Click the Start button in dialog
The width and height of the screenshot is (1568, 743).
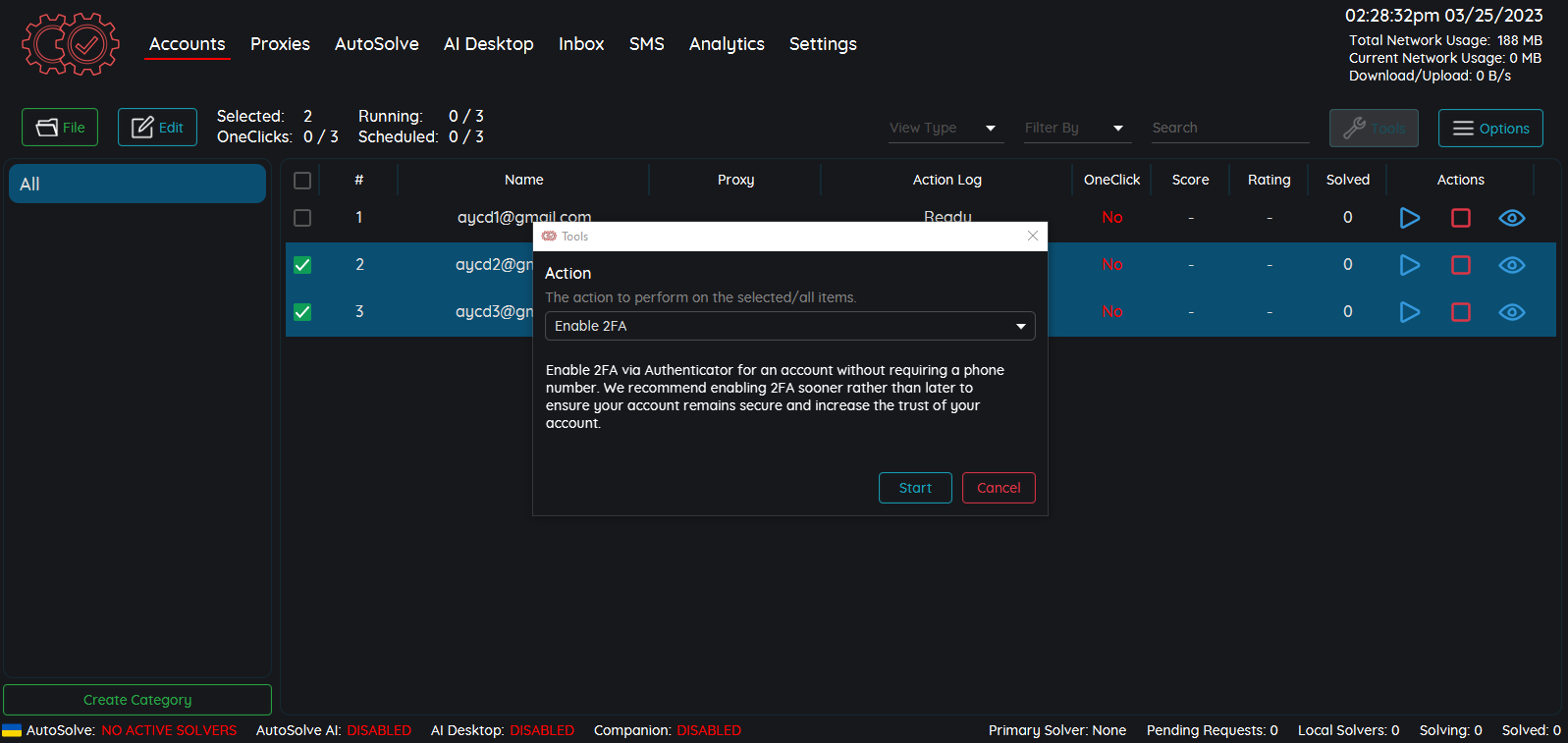(914, 488)
